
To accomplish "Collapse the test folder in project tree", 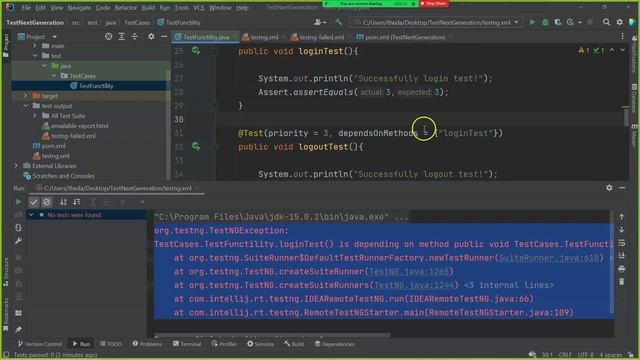I will pos(35,56).
